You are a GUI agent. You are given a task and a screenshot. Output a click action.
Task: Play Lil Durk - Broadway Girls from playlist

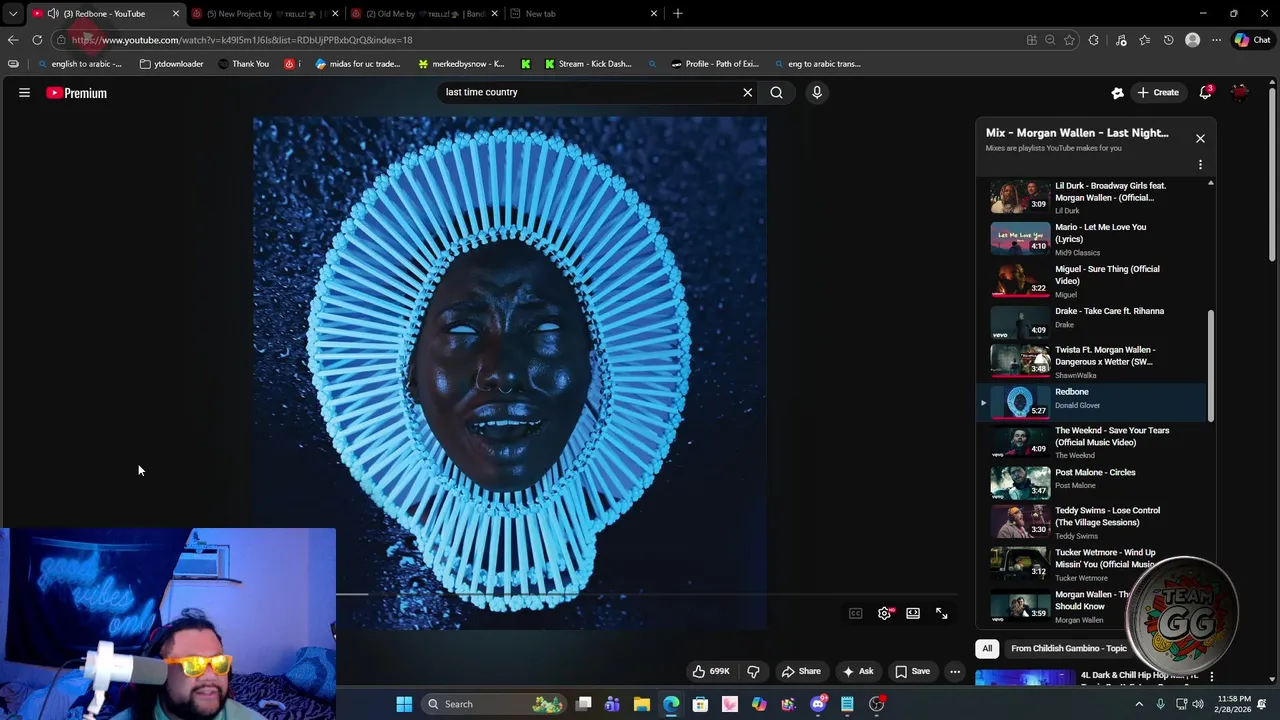pyautogui.click(x=1092, y=198)
